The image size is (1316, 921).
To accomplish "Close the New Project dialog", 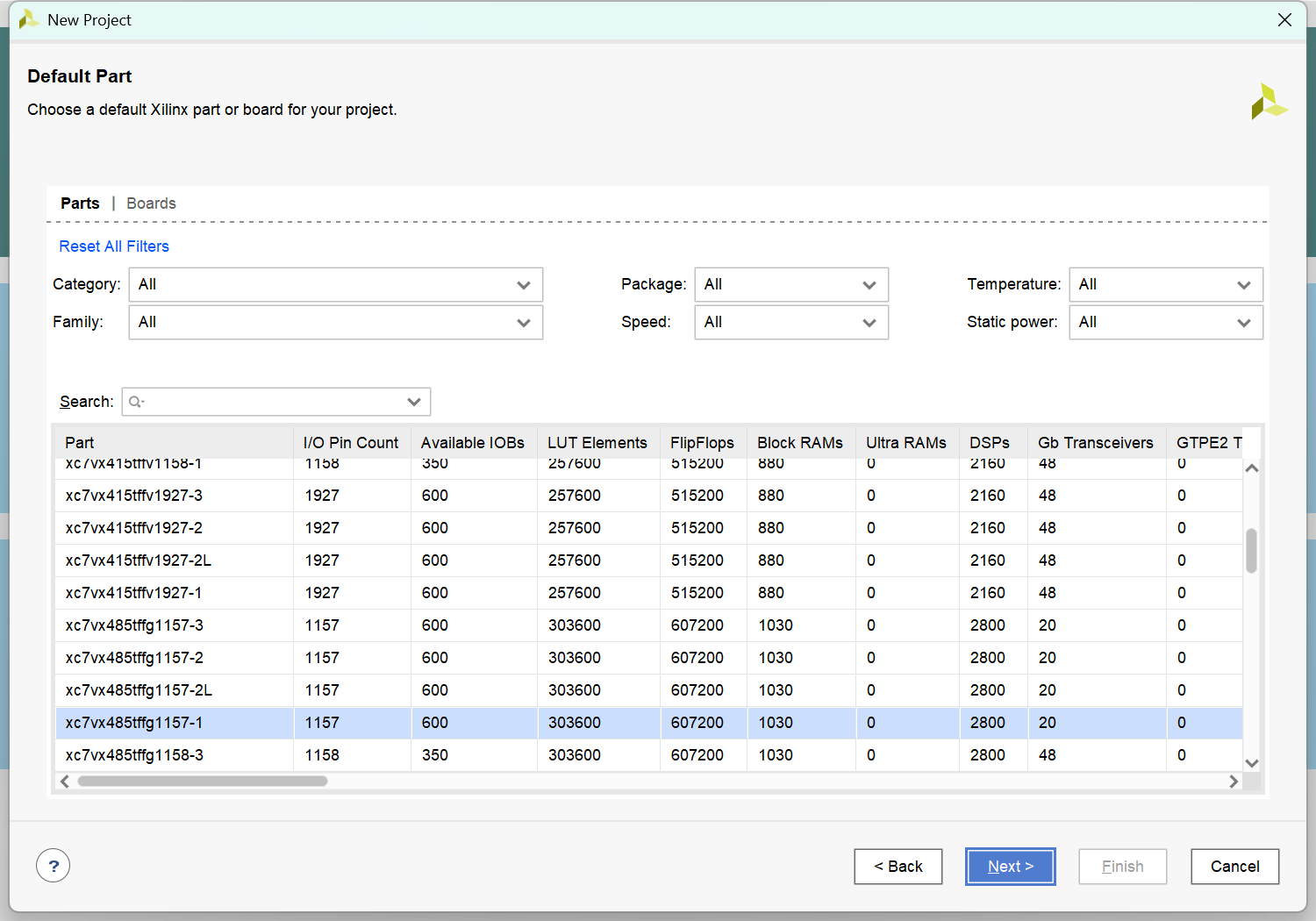I will tap(1284, 19).
